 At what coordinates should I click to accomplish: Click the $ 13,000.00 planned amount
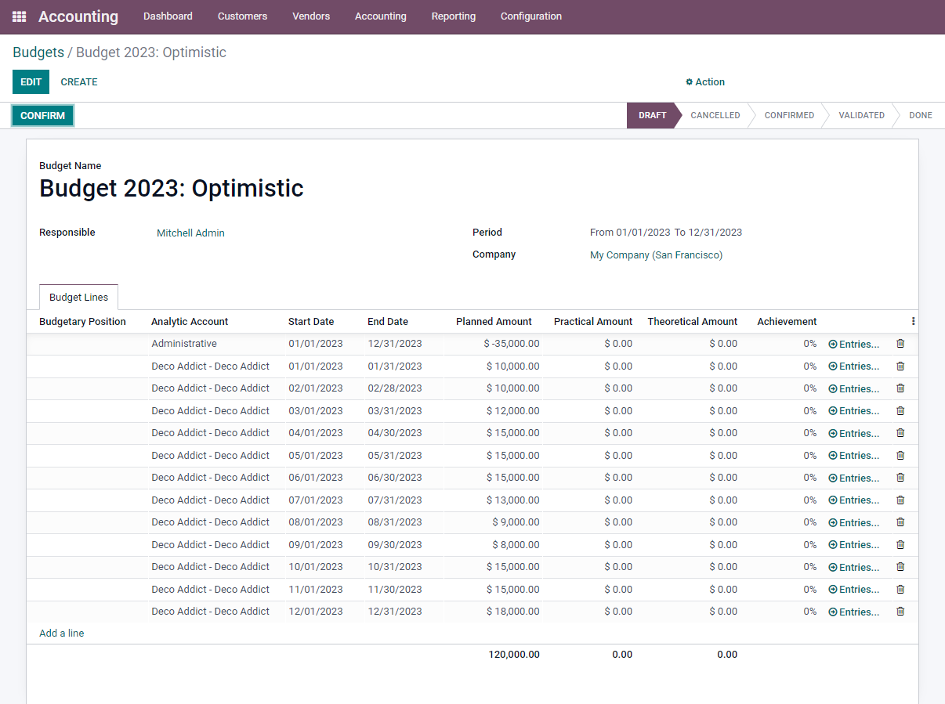513,500
